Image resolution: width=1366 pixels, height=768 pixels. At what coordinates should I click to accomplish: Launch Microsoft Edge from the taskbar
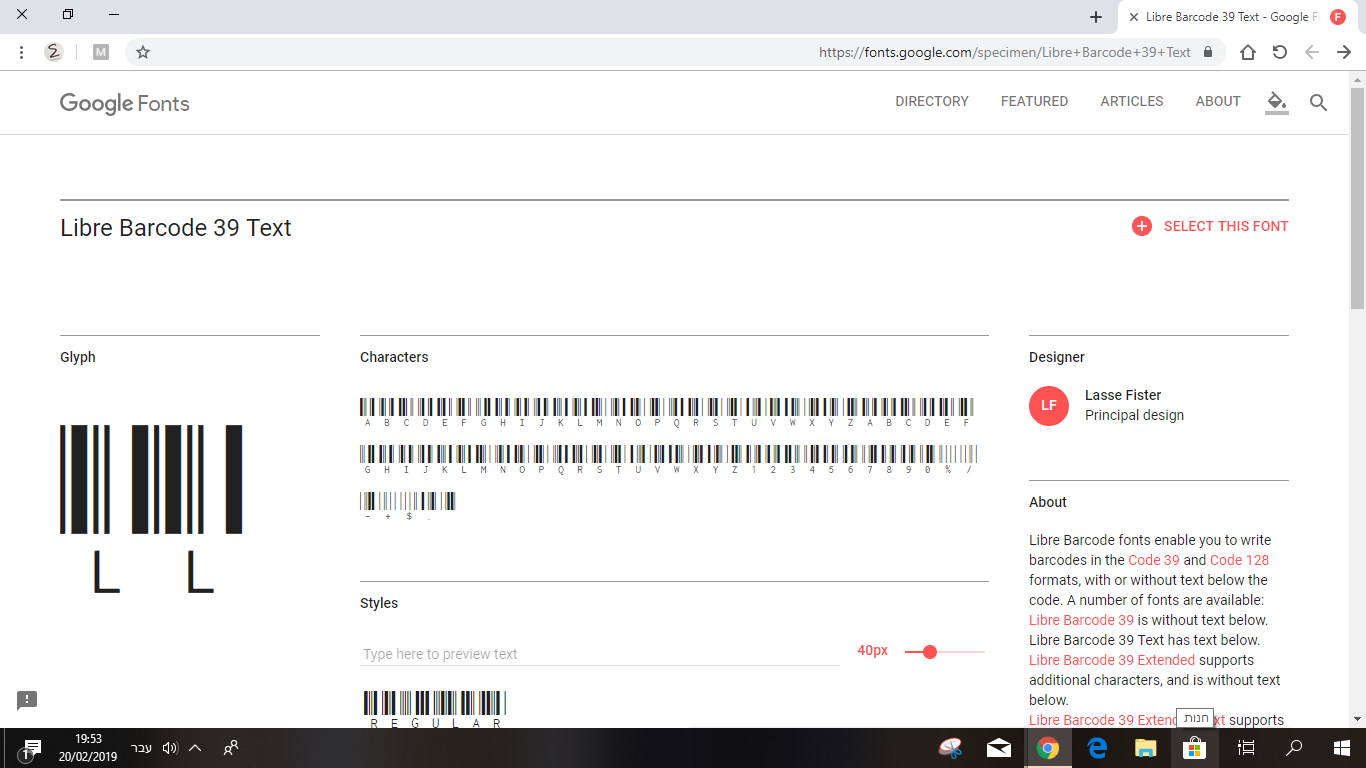[x=1096, y=748]
